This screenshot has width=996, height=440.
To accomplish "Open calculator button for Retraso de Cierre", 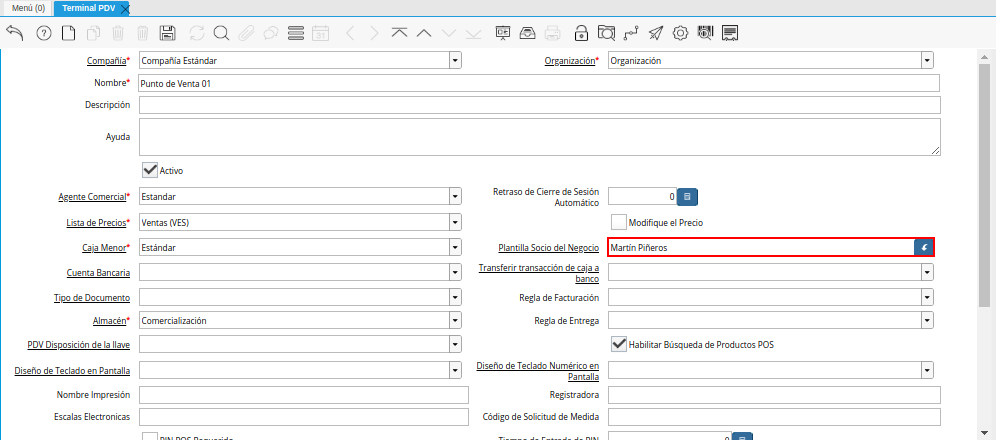I will tap(687, 197).
